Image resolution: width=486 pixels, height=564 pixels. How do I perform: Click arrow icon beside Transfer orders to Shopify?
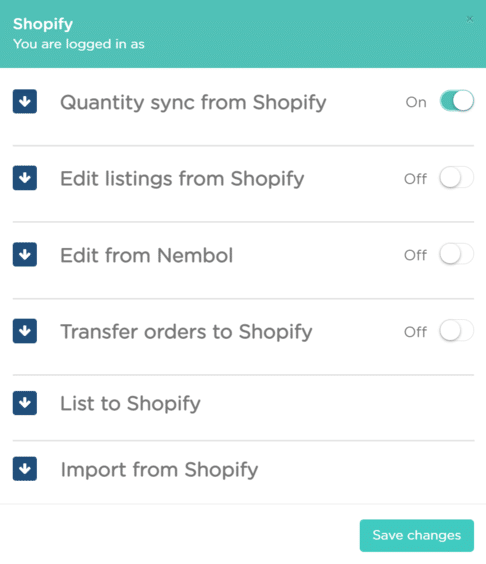click(x=25, y=331)
